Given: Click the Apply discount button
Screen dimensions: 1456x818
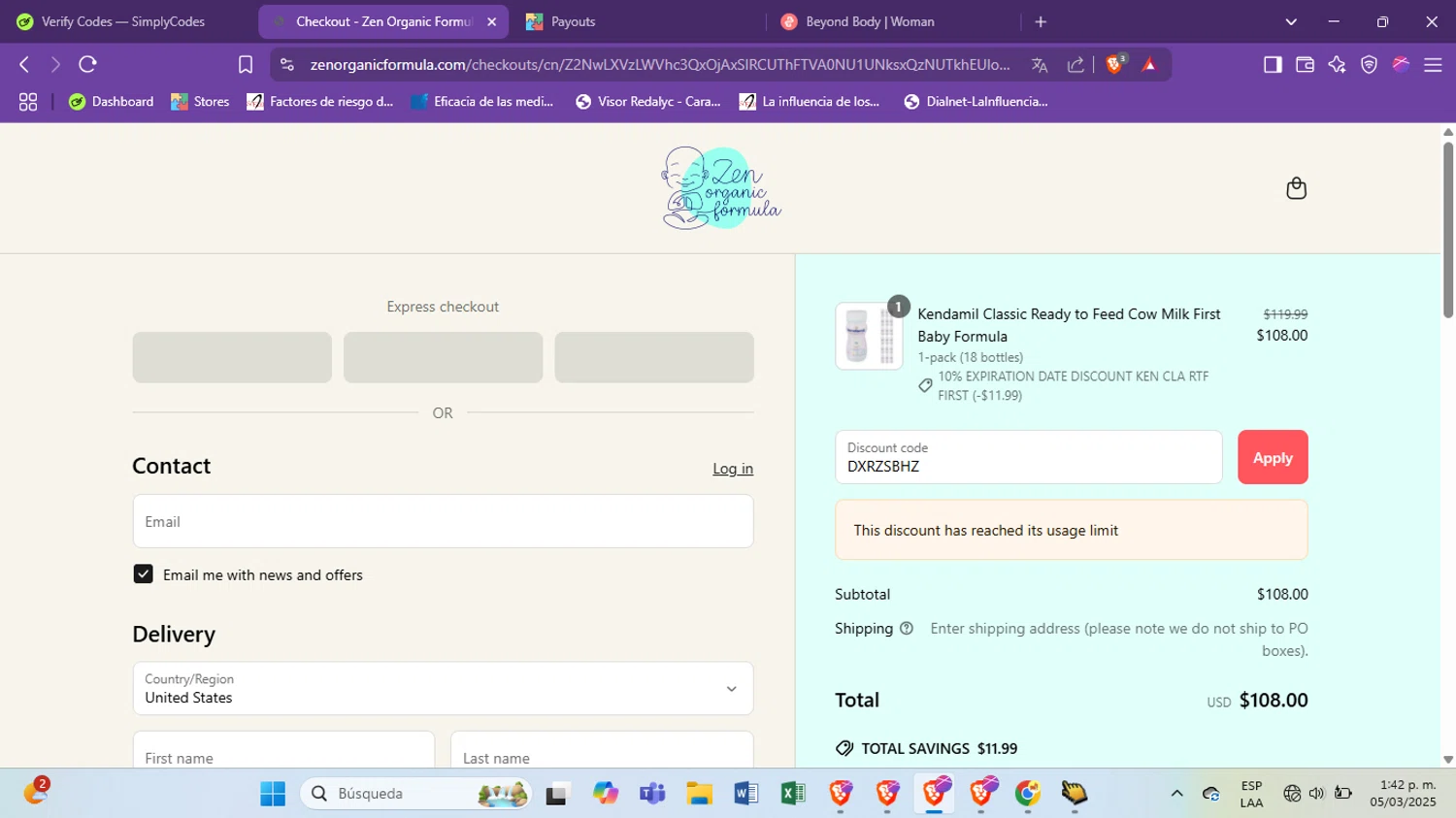Looking at the screenshot, I should tap(1273, 457).
